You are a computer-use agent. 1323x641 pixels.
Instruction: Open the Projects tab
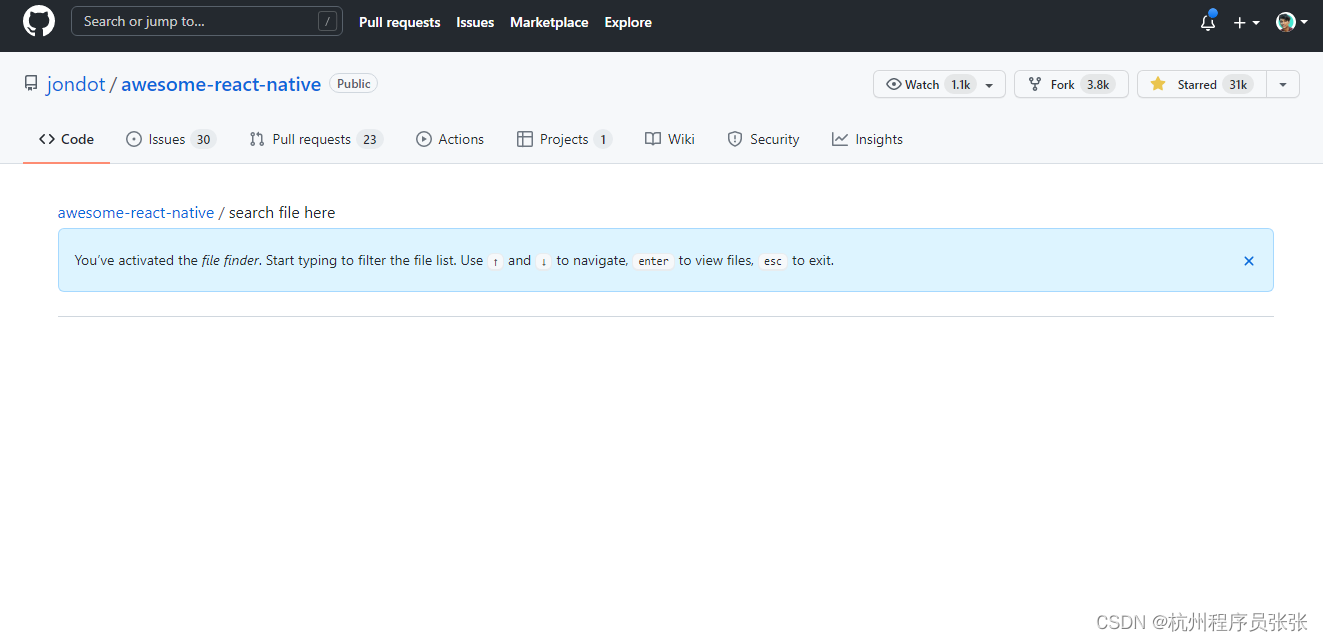564,139
